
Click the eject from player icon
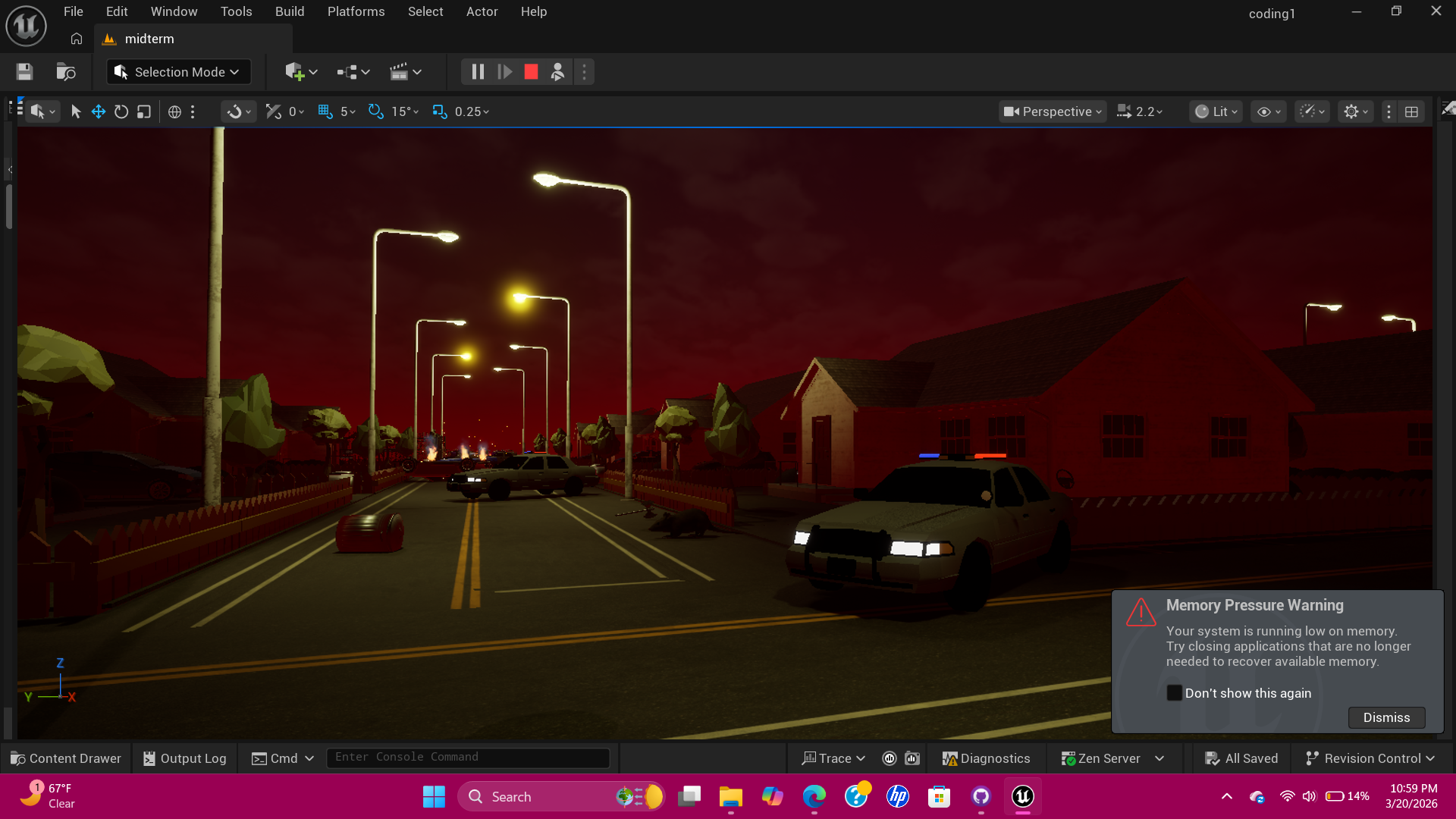pos(557,72)
